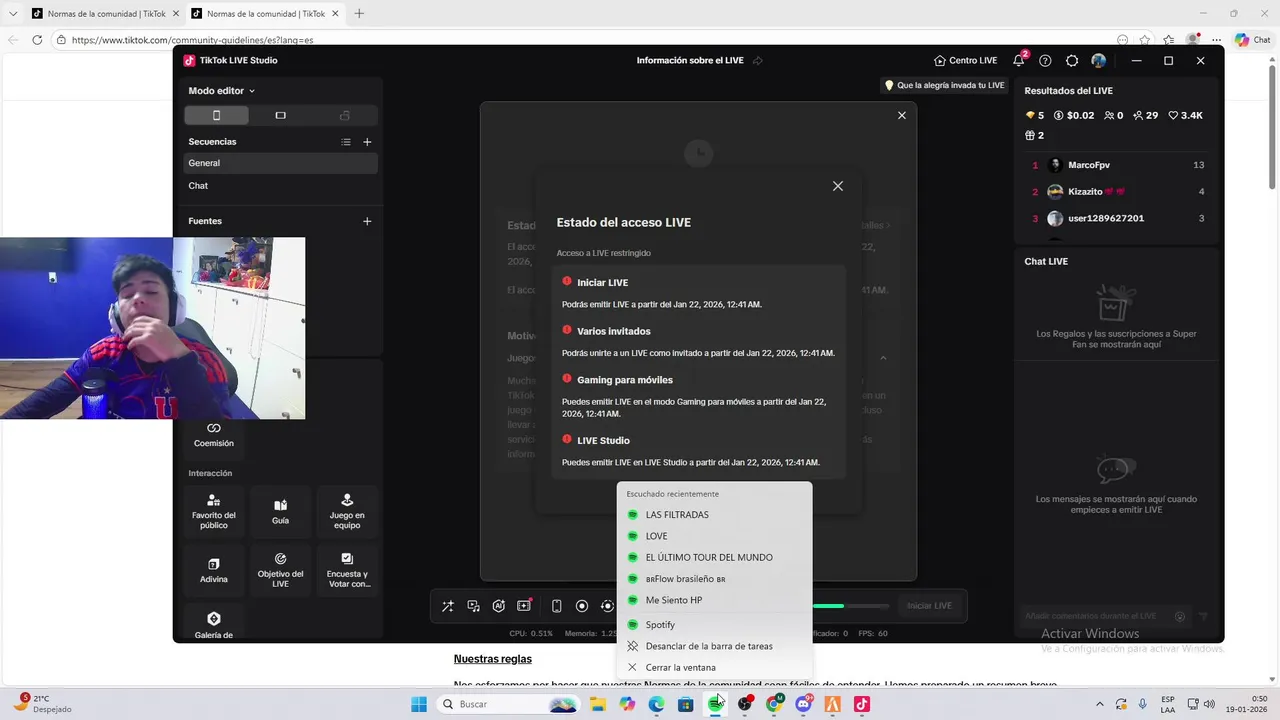1280x720 pixels.
Task: Select Kizazito in results ranking
Action: point(1117,191)
